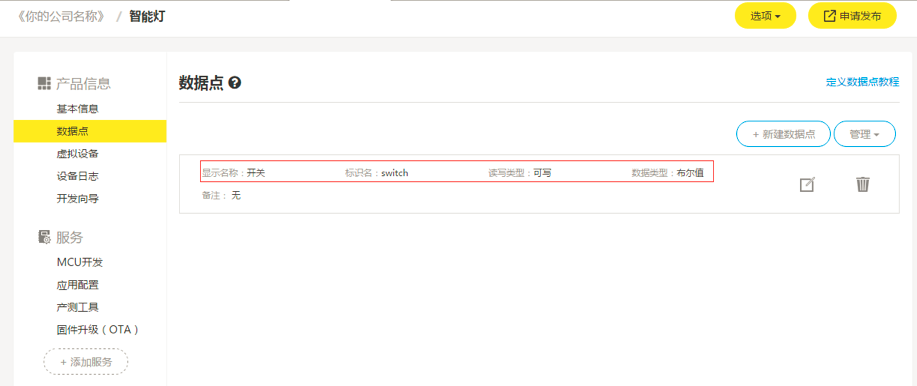Click the 产品信息 grid icon
The height and width of the screenshot is (386, 917).
[44, 84]
